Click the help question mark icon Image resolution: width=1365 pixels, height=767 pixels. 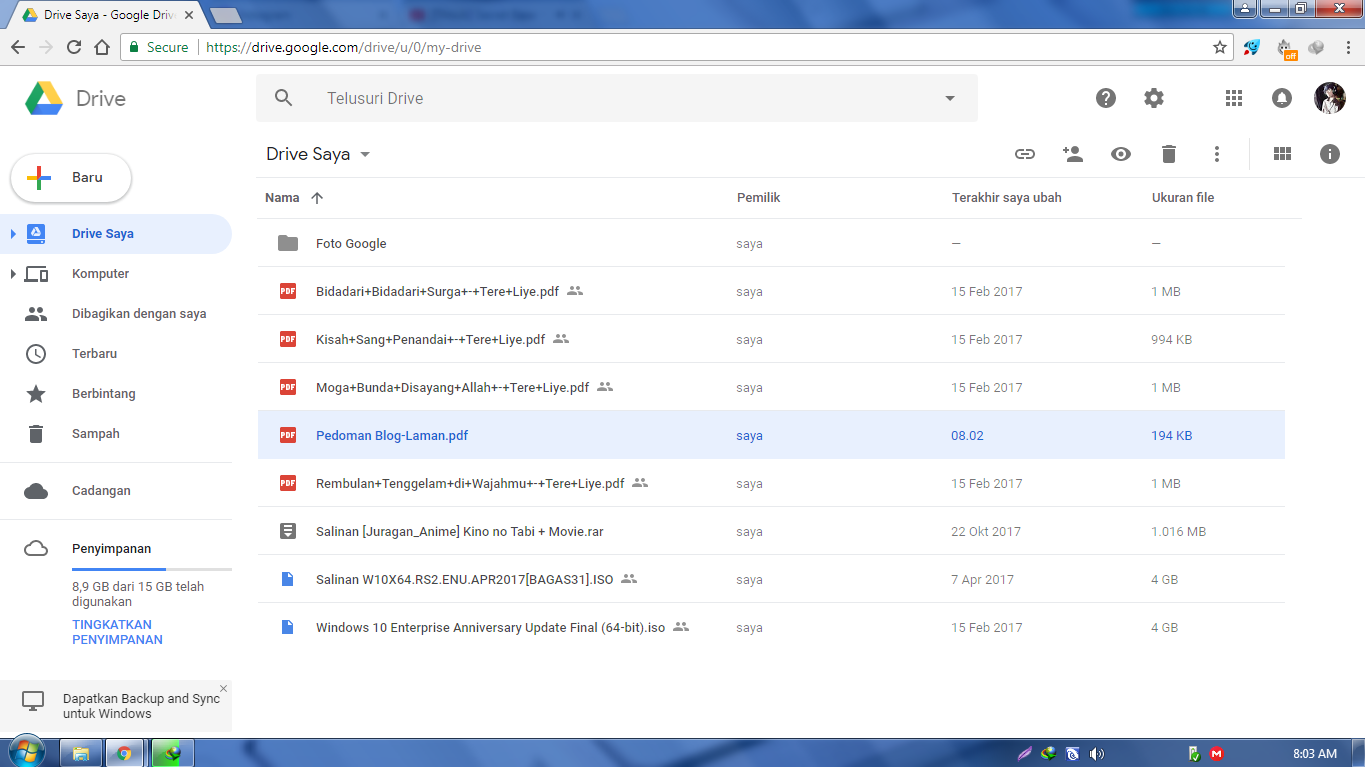click(1105, 98)
